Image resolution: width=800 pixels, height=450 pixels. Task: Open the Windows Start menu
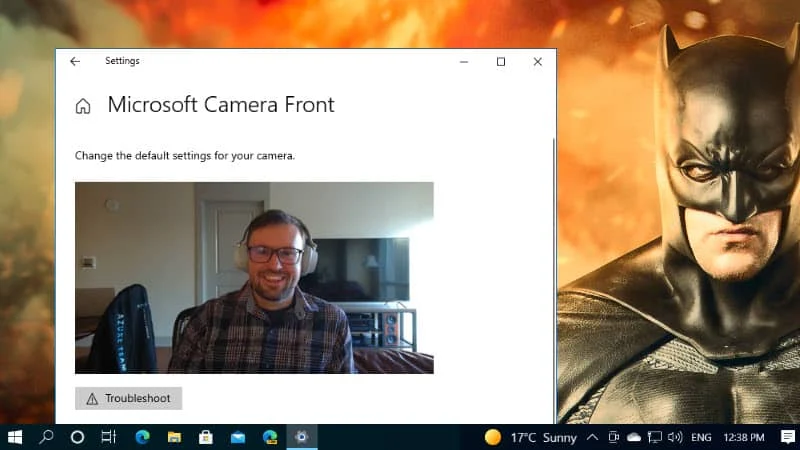pyautogui.click(x=15, y=437)
